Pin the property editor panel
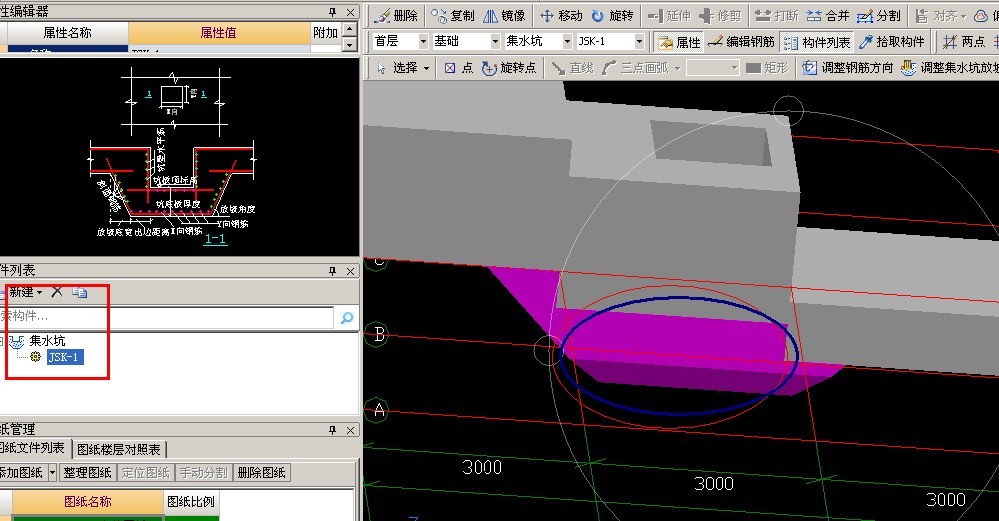The image size is (999, 521). pos(332,12)
